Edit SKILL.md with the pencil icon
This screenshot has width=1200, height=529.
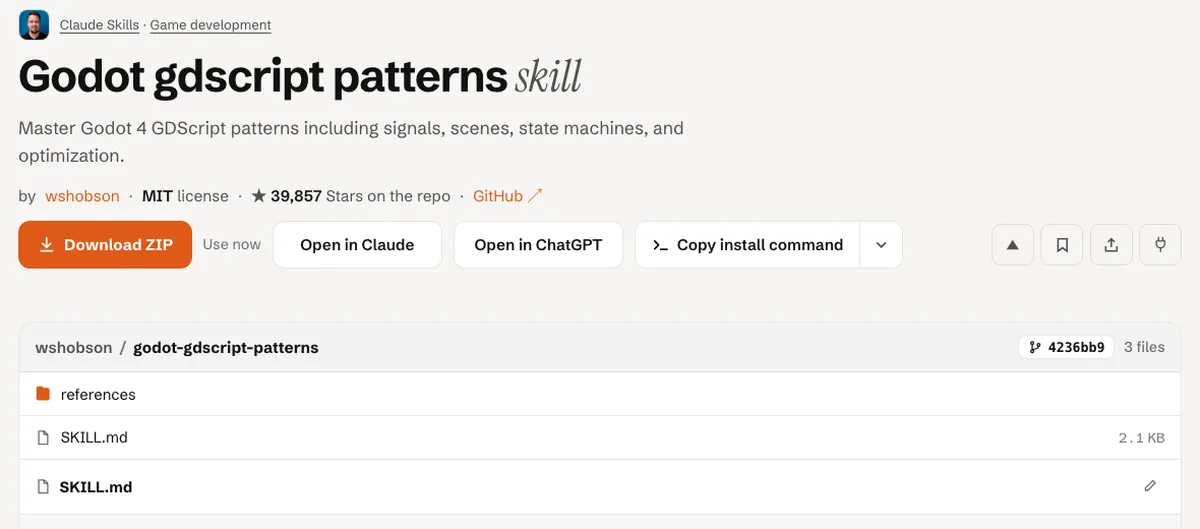(x=1150, y=486)
